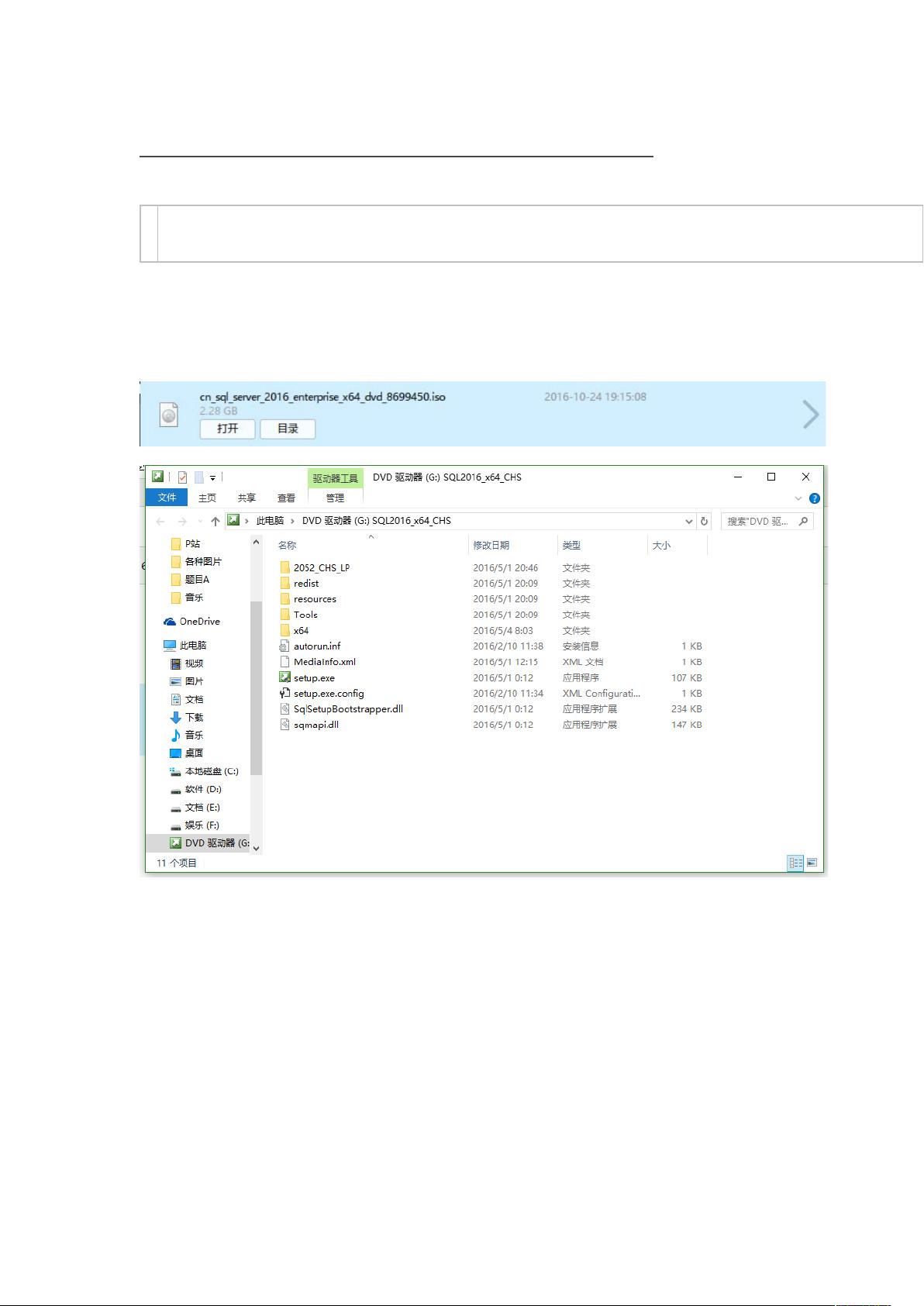Open the blue help question mark icon
Viewport: 924px width, 1306px height.
point(814,498)
